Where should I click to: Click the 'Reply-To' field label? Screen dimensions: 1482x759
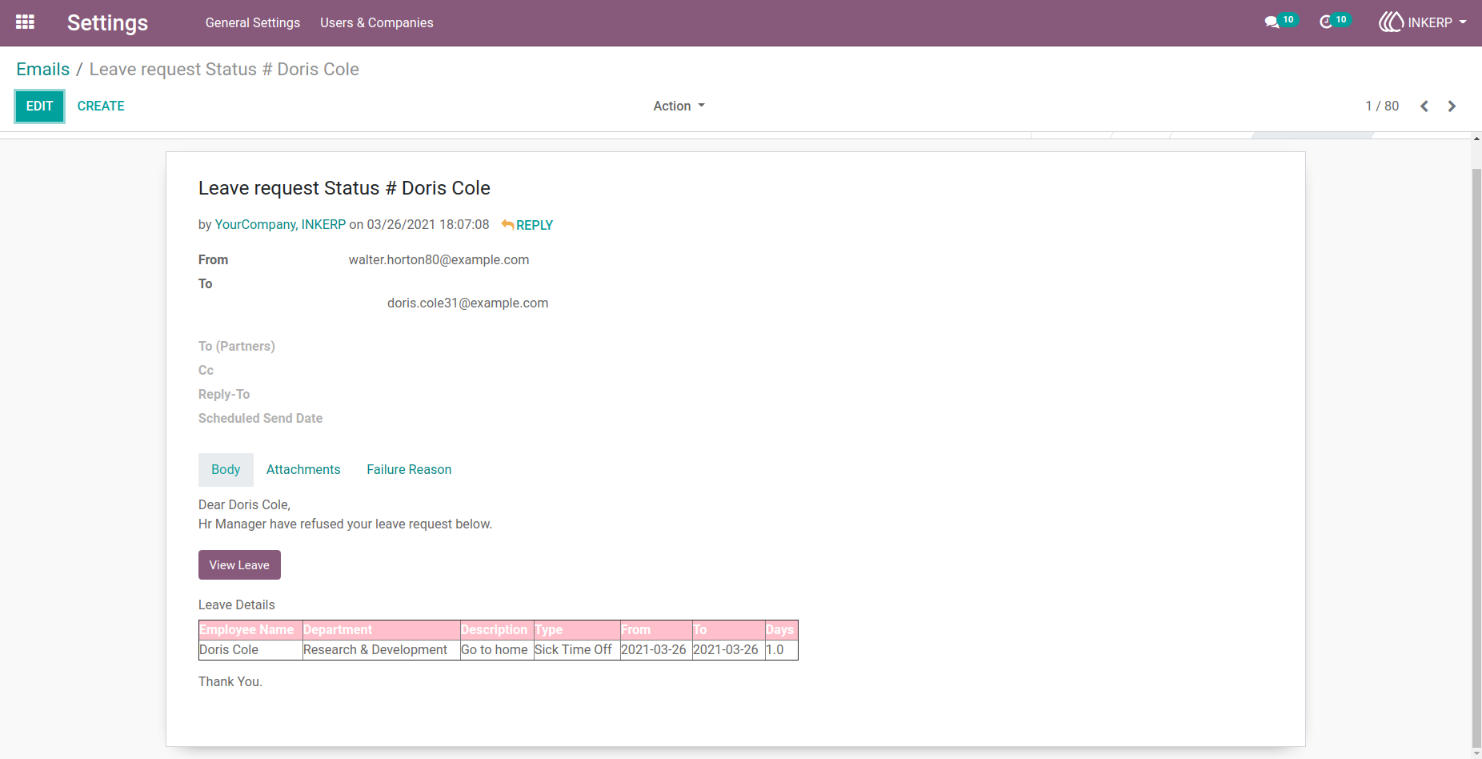tap(224, 395)
